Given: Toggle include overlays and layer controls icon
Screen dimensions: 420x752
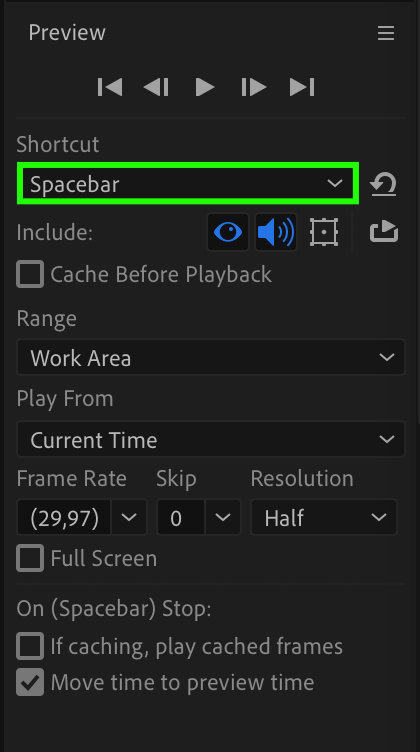Looking at the screenshot, I should [324, 233].
